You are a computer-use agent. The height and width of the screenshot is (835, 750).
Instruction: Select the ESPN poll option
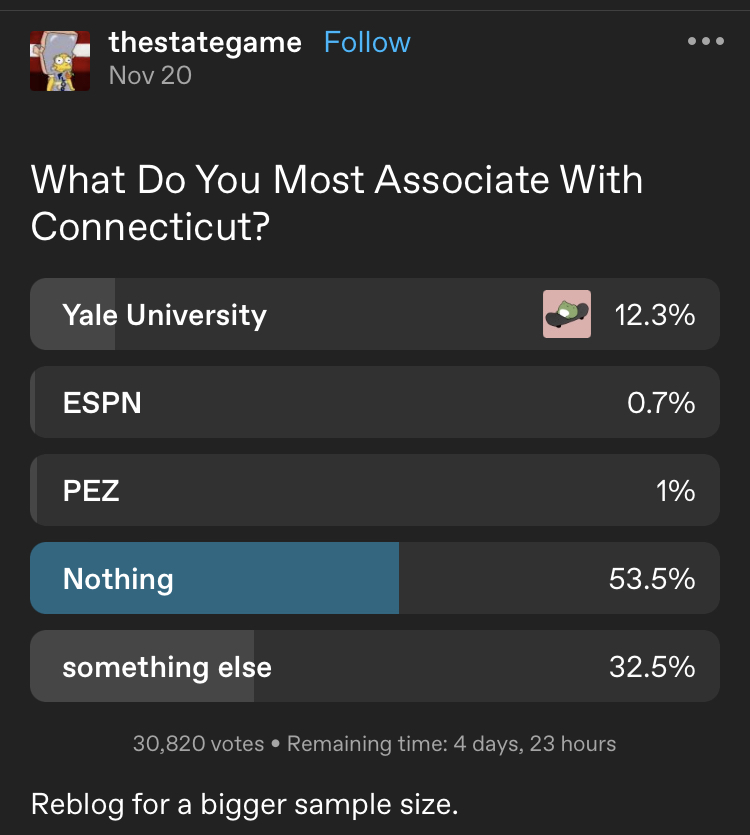[x=375, y=402]
